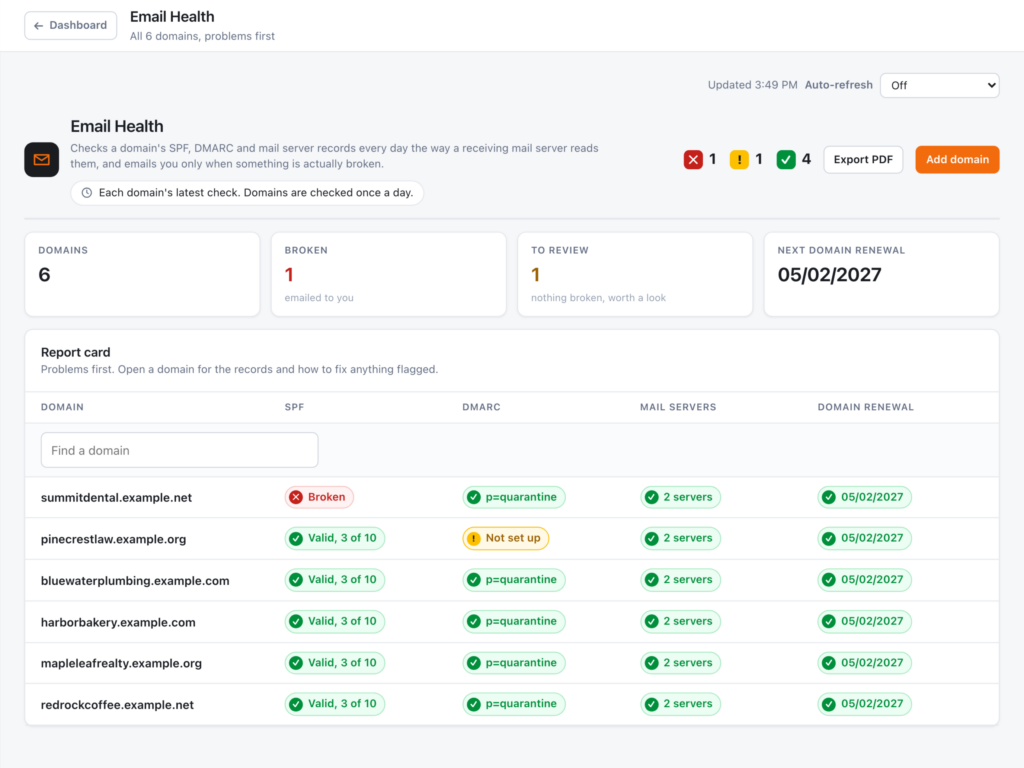The height and width of the screenshot is (768, 1024).
Task: Click mapleleafrealty's Valid SPF badge
Action: pyautogui.click(x=334, y=663)
